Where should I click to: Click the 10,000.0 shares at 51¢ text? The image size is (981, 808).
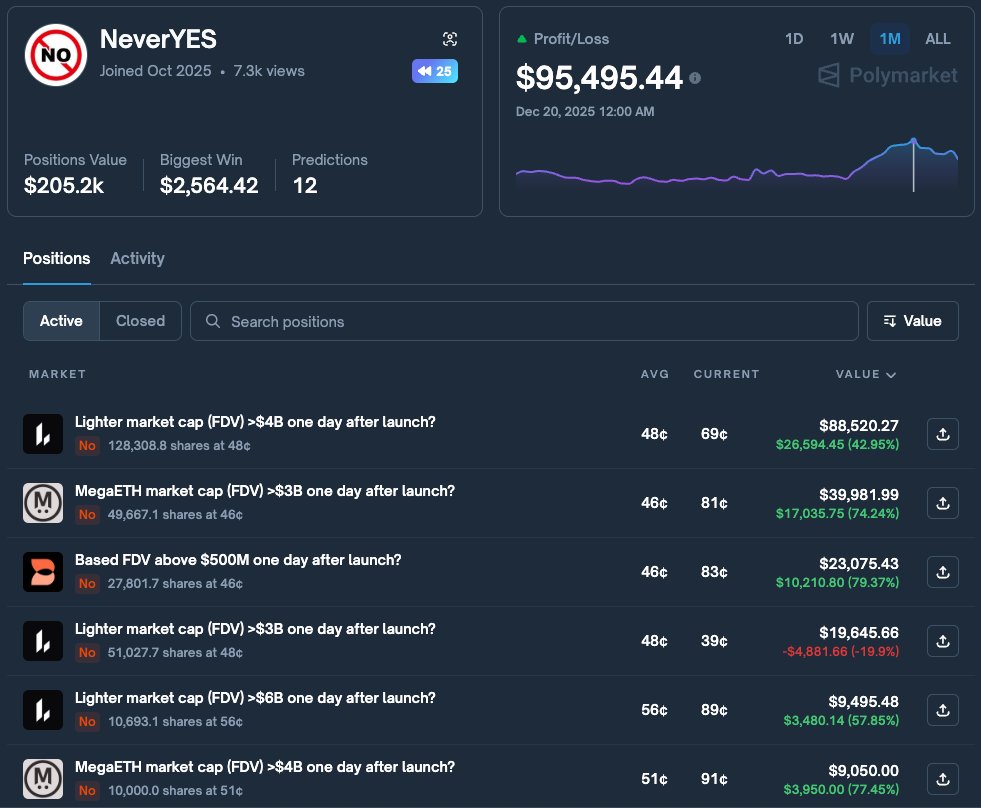click(x=175, y=790)
